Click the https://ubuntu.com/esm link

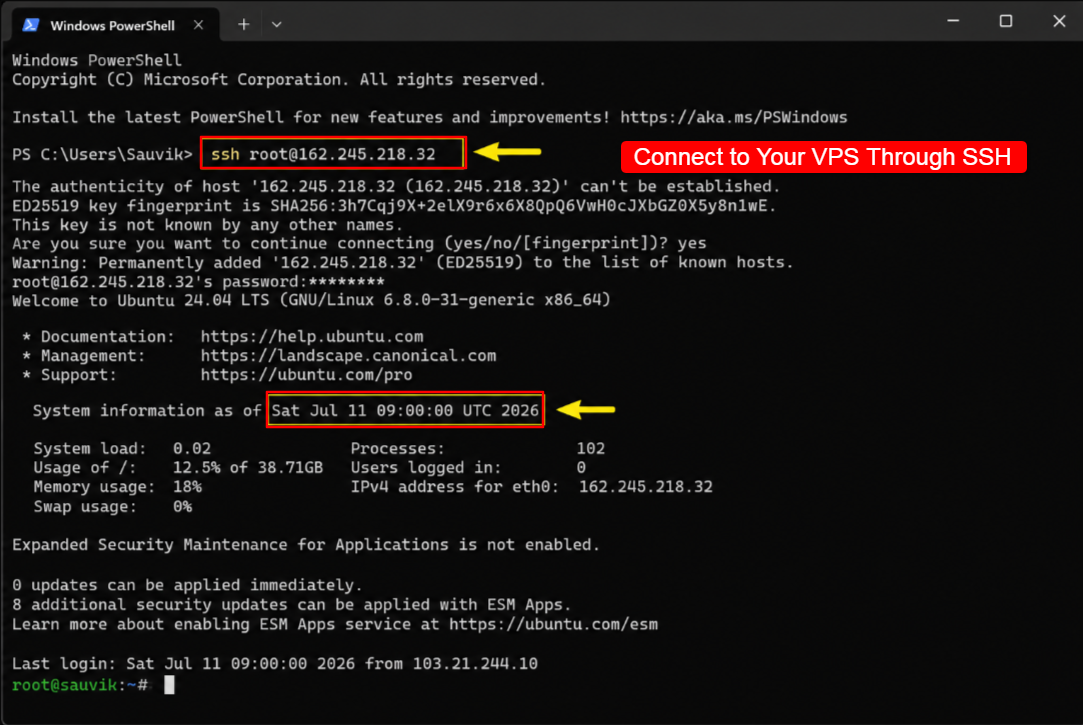click(x=553, y=625)
